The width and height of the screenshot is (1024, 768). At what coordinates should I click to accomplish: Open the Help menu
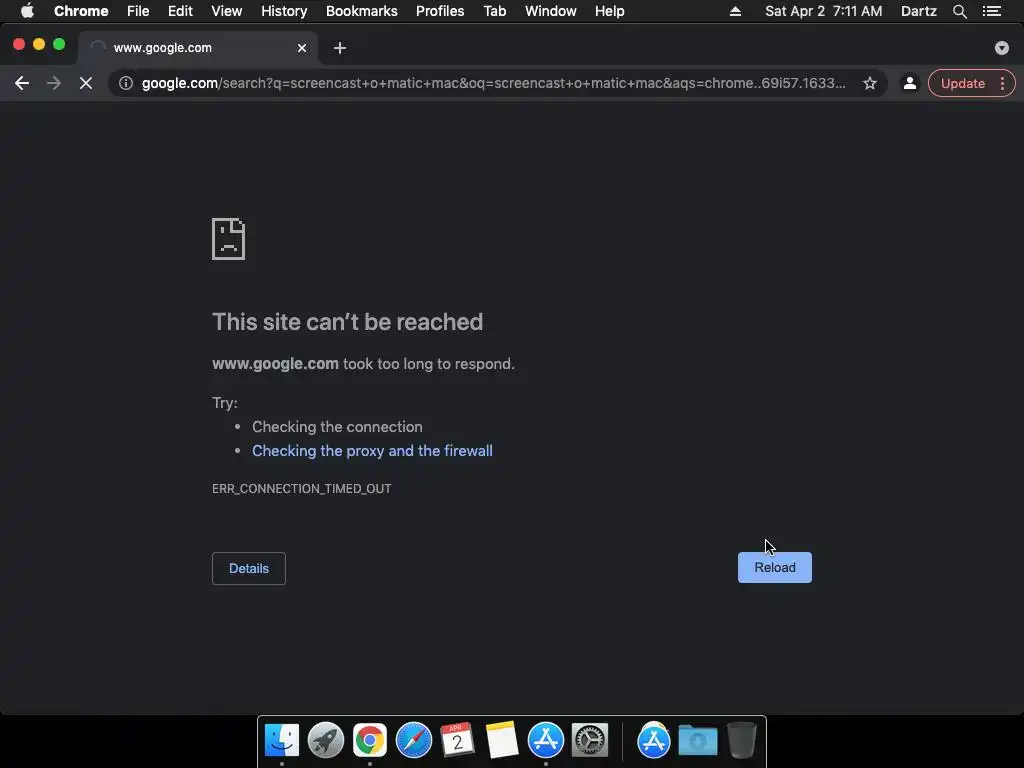[x=609, y=11]
